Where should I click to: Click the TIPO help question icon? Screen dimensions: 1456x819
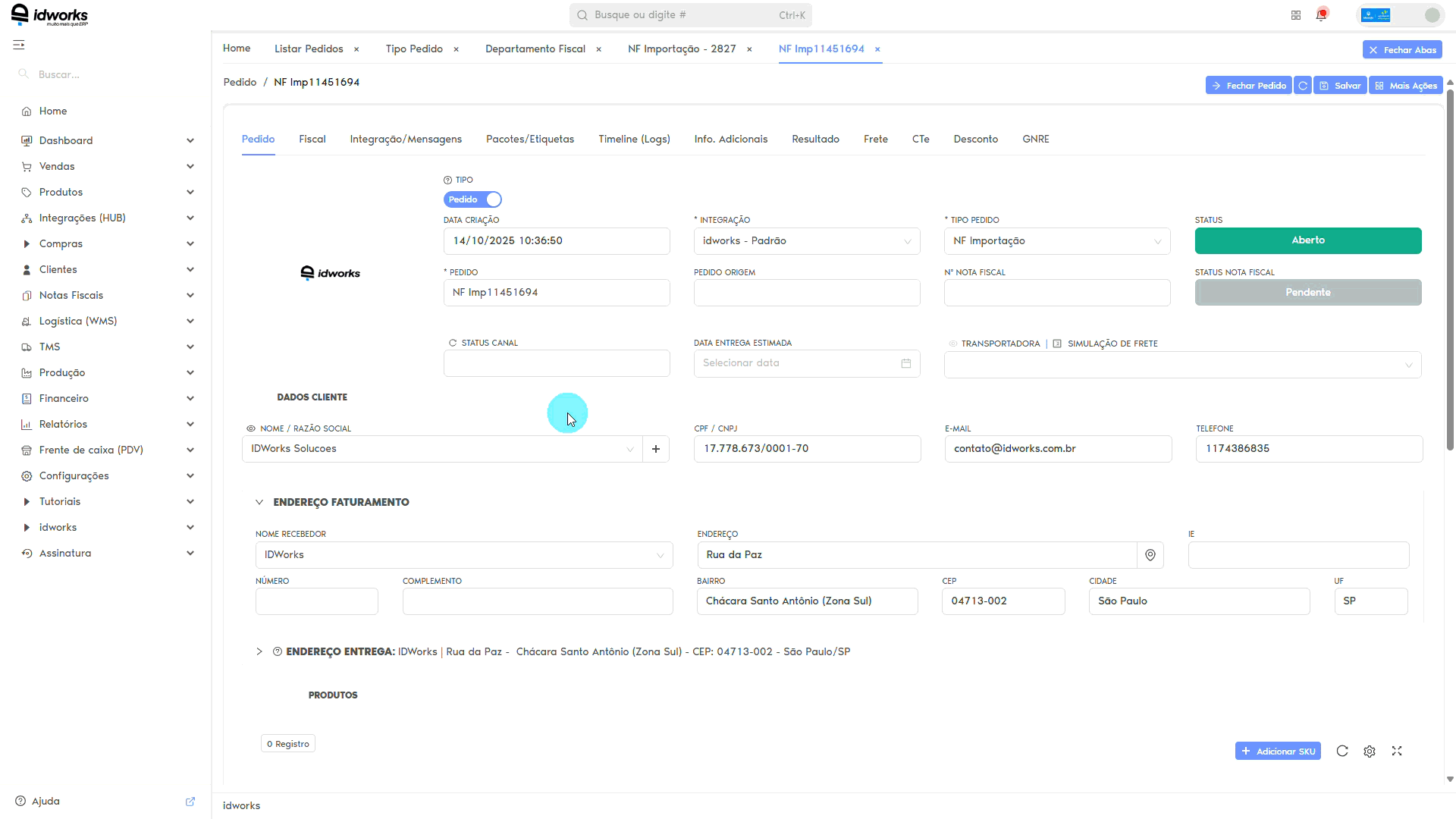click(x=447, y=180)
